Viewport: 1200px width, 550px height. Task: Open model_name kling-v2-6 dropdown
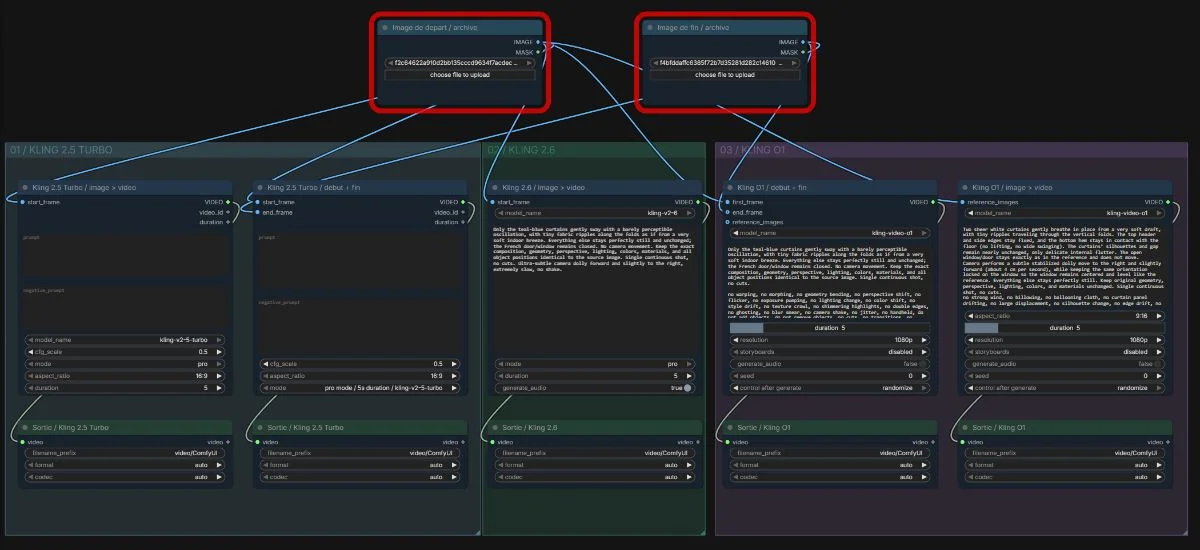[596, 213]
